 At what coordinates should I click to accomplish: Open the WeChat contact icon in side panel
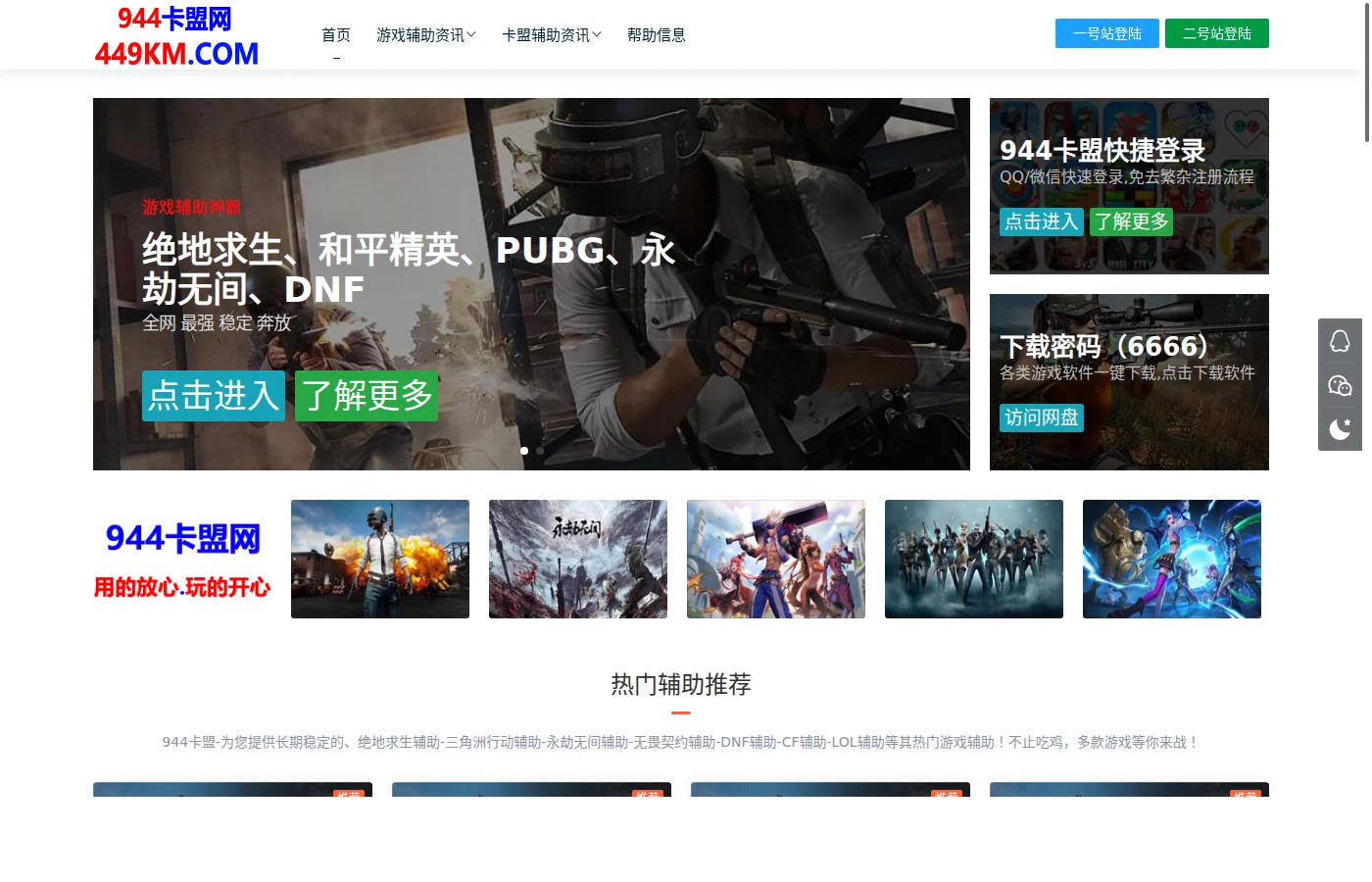coord(1340,385)
